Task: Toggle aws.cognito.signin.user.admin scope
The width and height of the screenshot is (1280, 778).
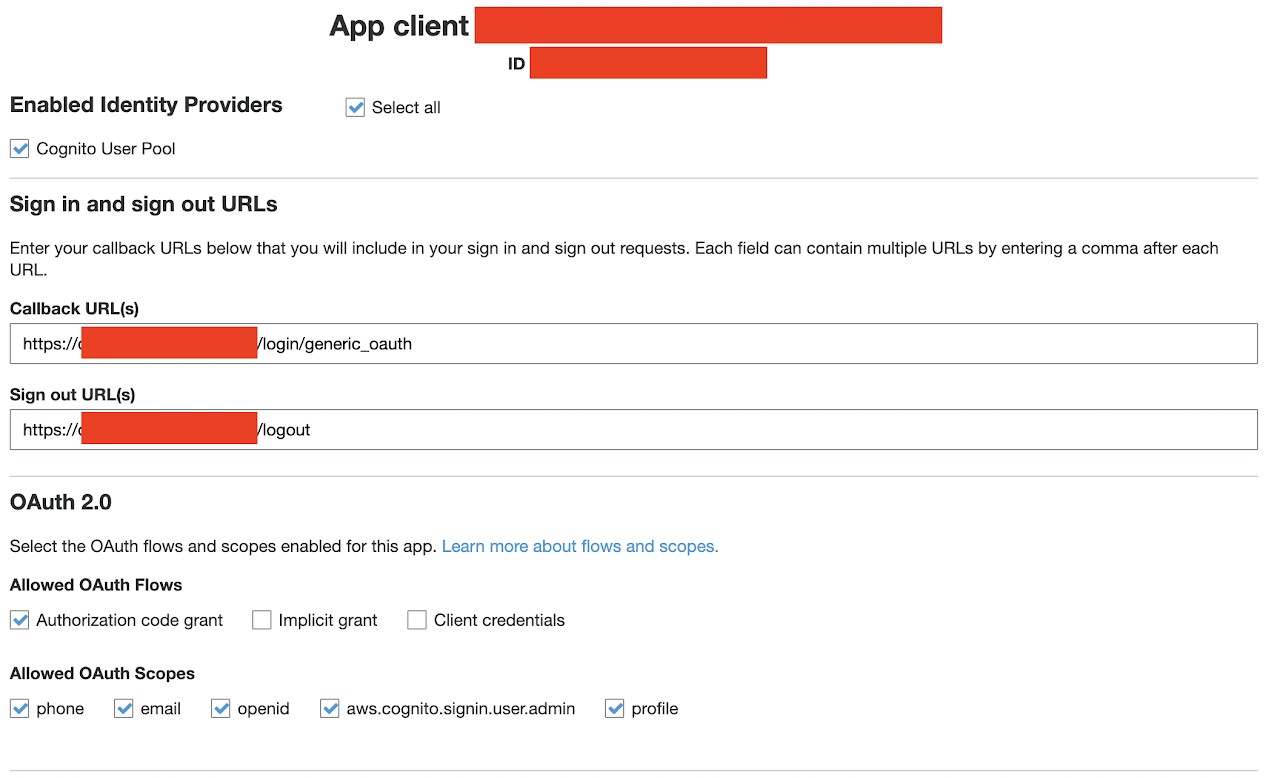Action: (x=330, y=708)
